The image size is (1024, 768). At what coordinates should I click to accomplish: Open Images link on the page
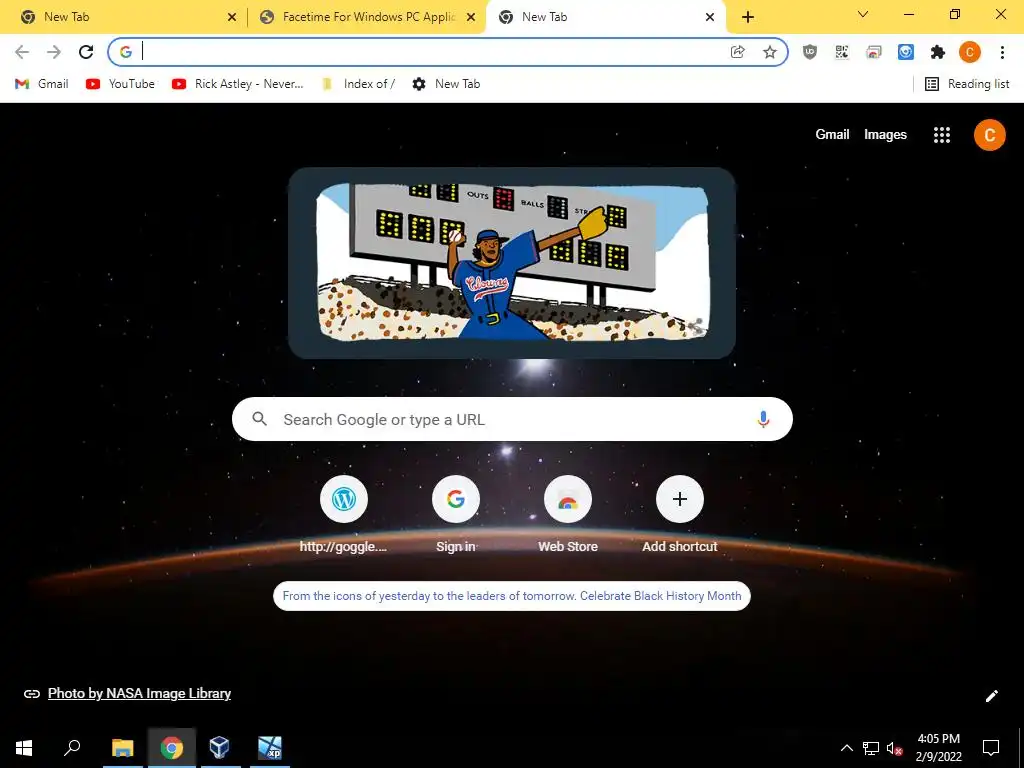point(885,135)
